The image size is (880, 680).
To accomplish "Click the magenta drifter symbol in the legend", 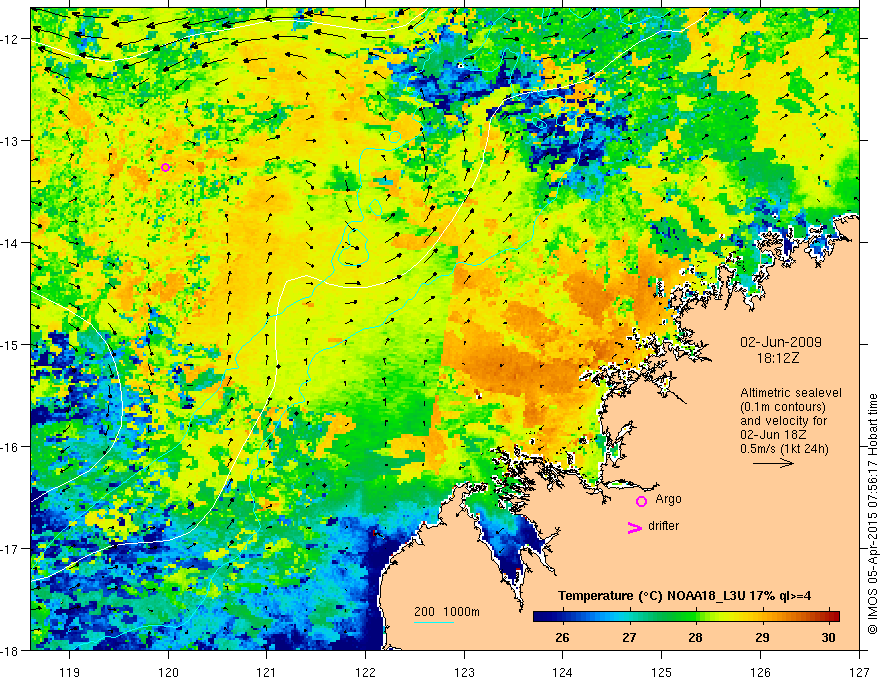I will point(635,528).
